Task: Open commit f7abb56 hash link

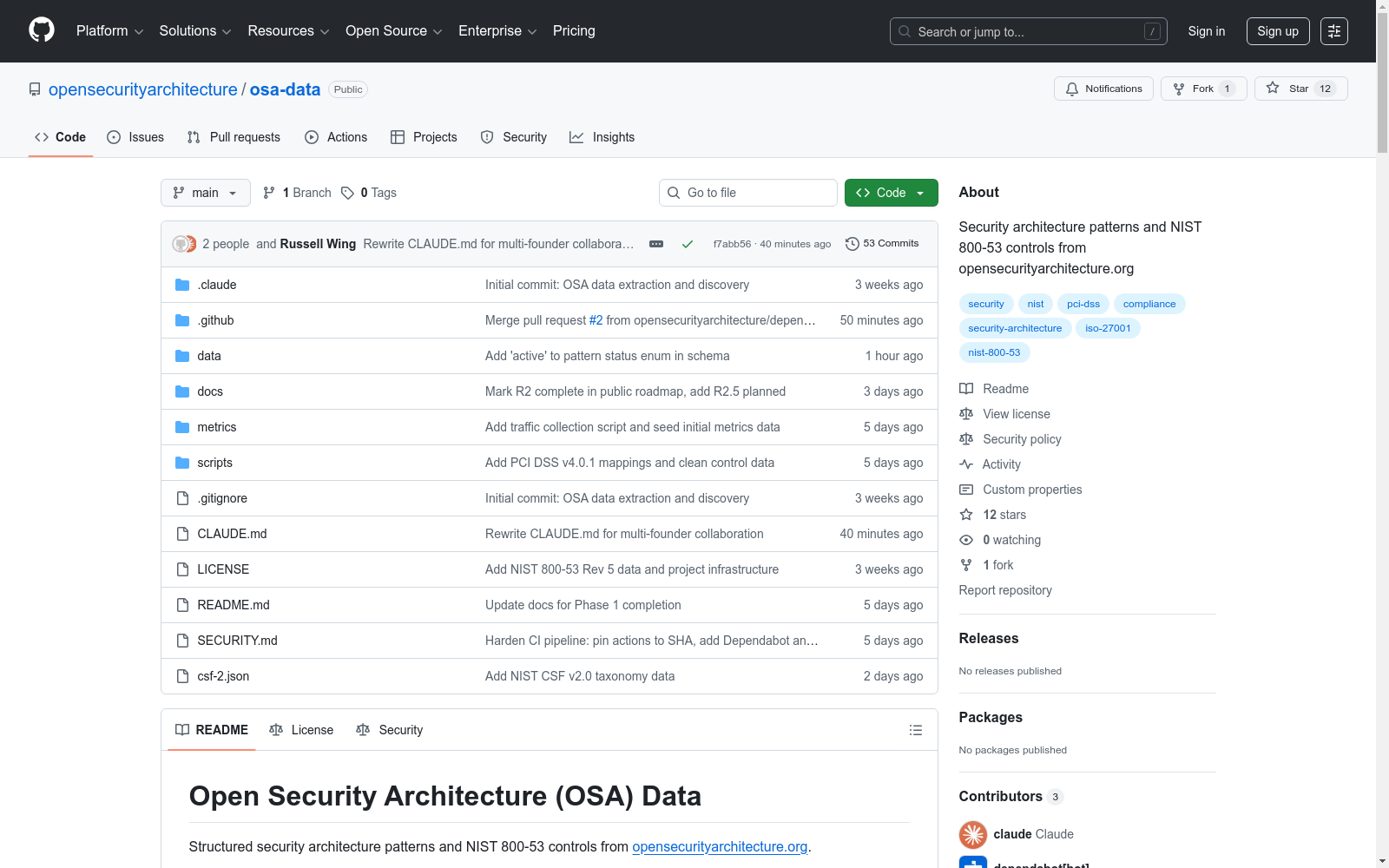Action: point(732,244)
